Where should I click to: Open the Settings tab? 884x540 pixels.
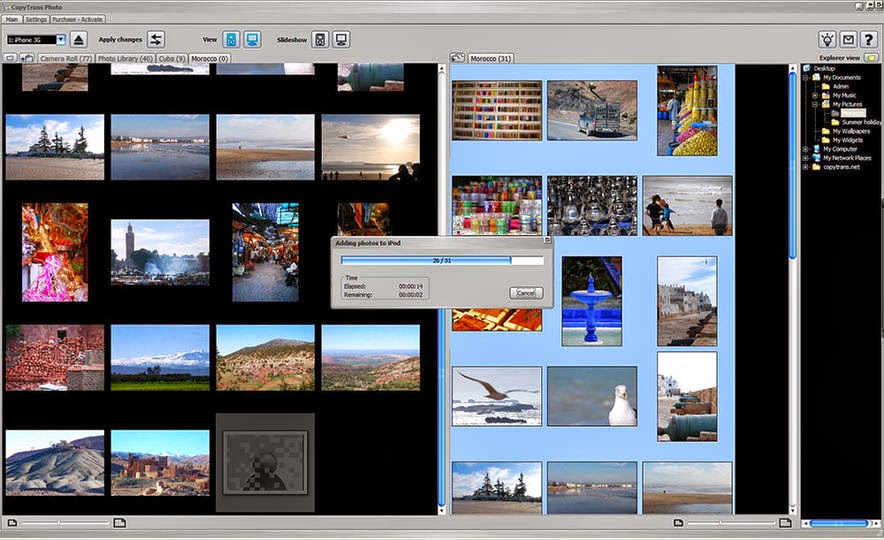point(36,19)
